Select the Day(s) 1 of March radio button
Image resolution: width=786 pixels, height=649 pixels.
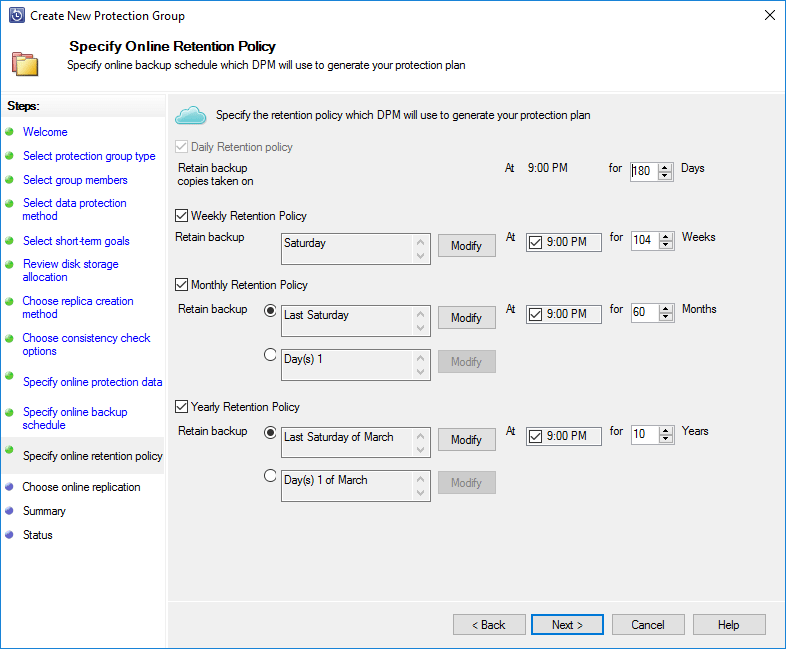click(270, 476)
